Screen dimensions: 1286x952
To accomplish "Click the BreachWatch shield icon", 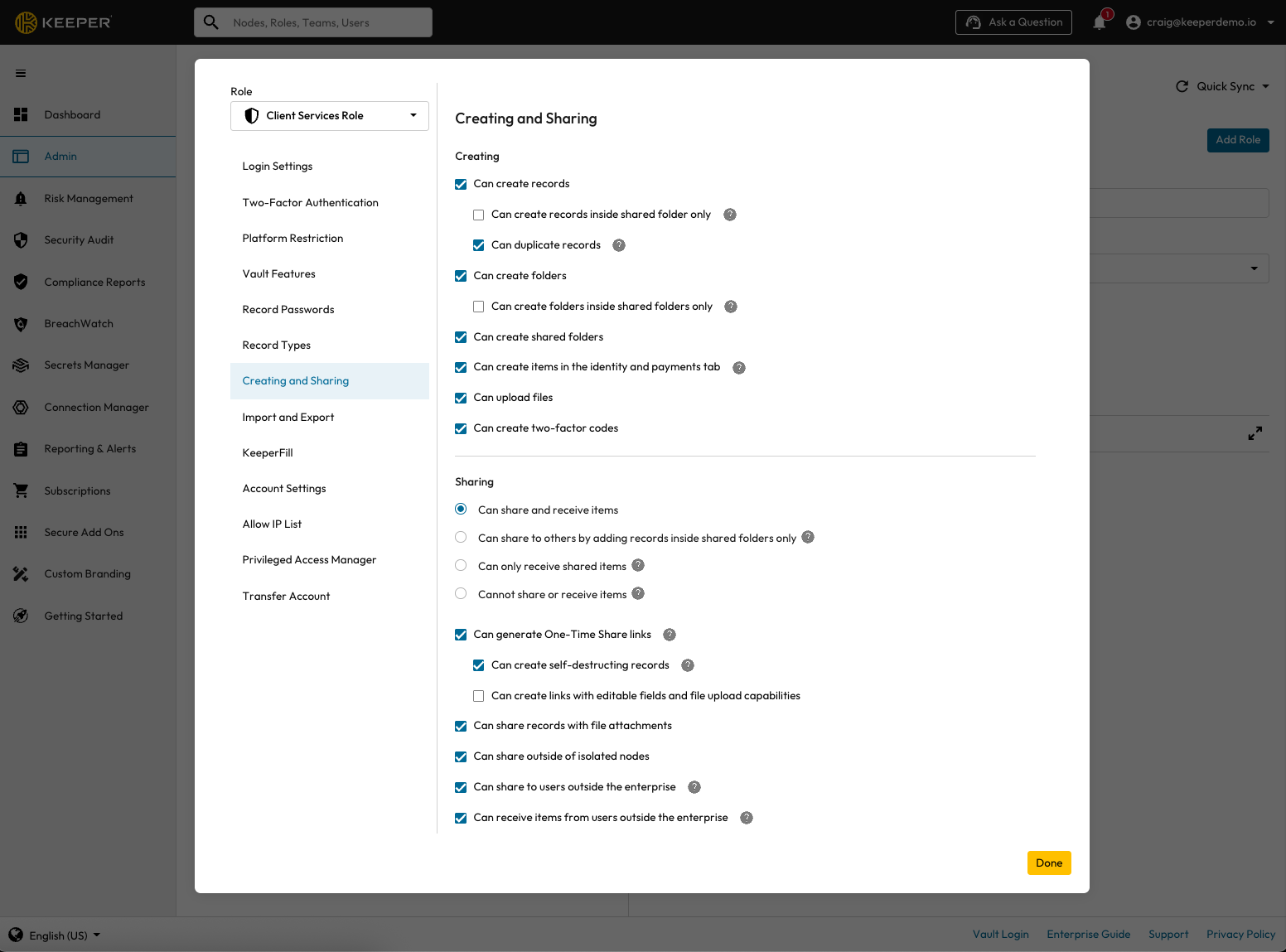I will pos(21,324).
